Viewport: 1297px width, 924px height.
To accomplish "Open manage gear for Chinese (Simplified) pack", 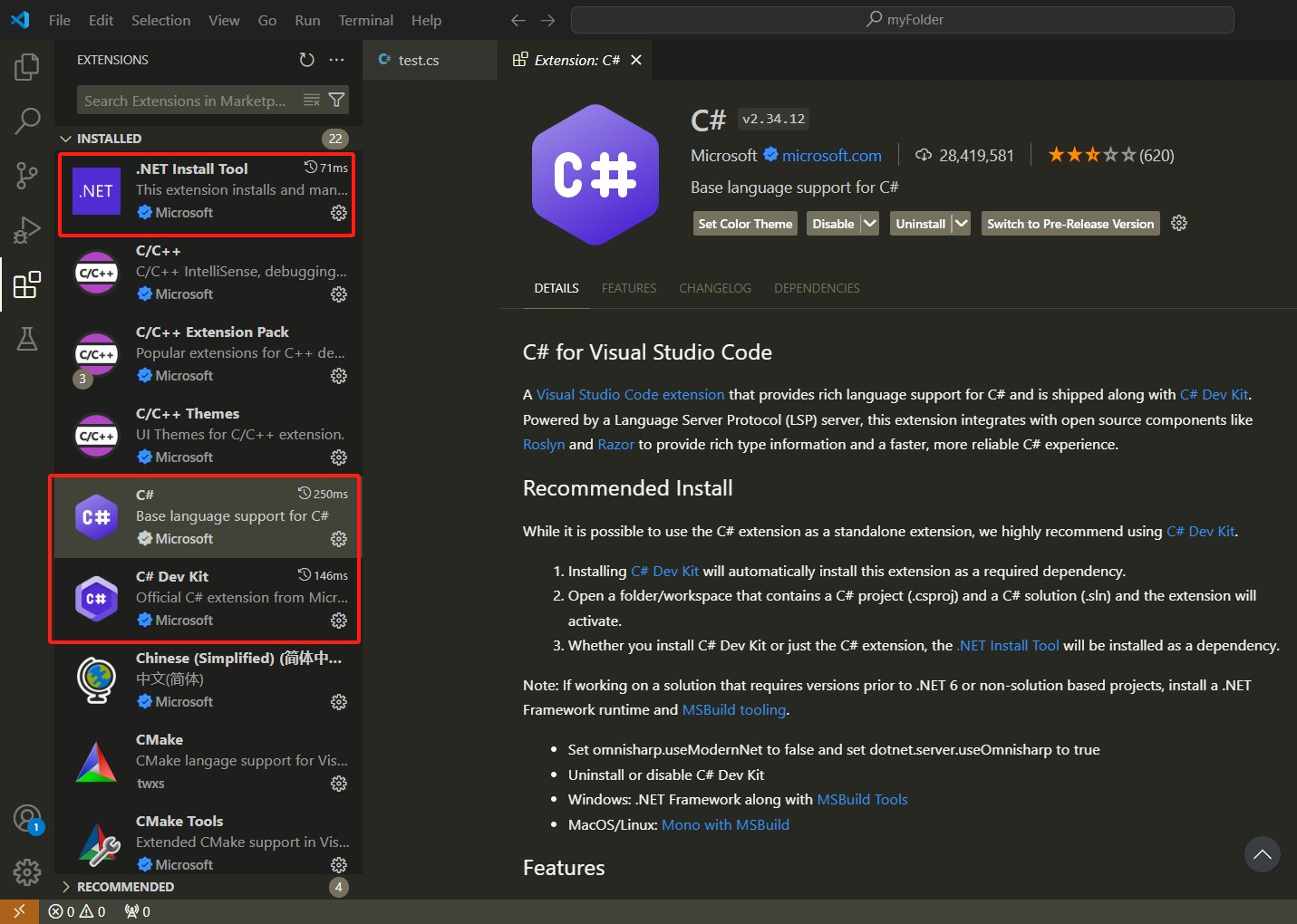I will pos(339,702).
